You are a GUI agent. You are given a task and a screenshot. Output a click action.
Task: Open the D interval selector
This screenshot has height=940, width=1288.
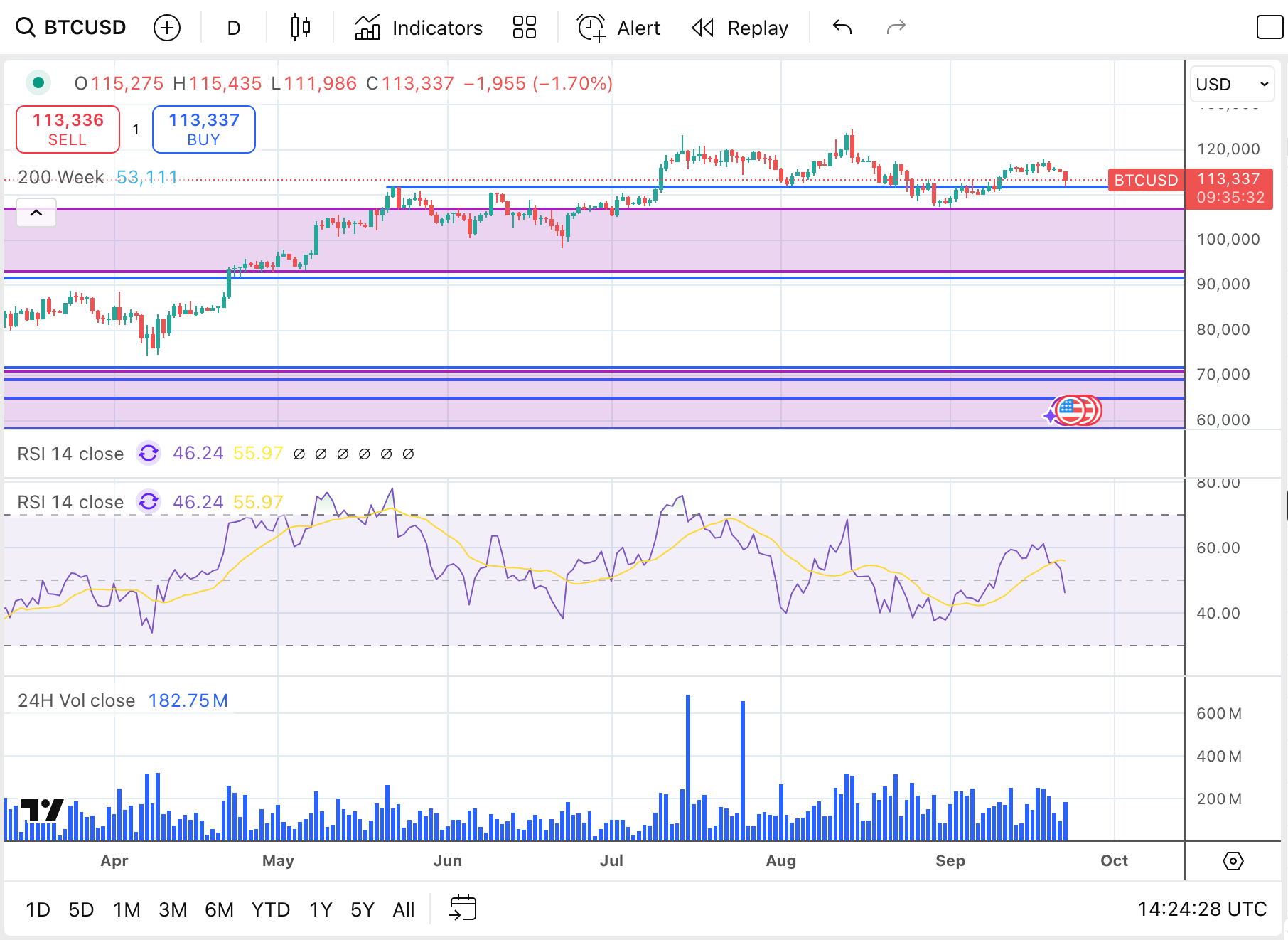point(234,28)
